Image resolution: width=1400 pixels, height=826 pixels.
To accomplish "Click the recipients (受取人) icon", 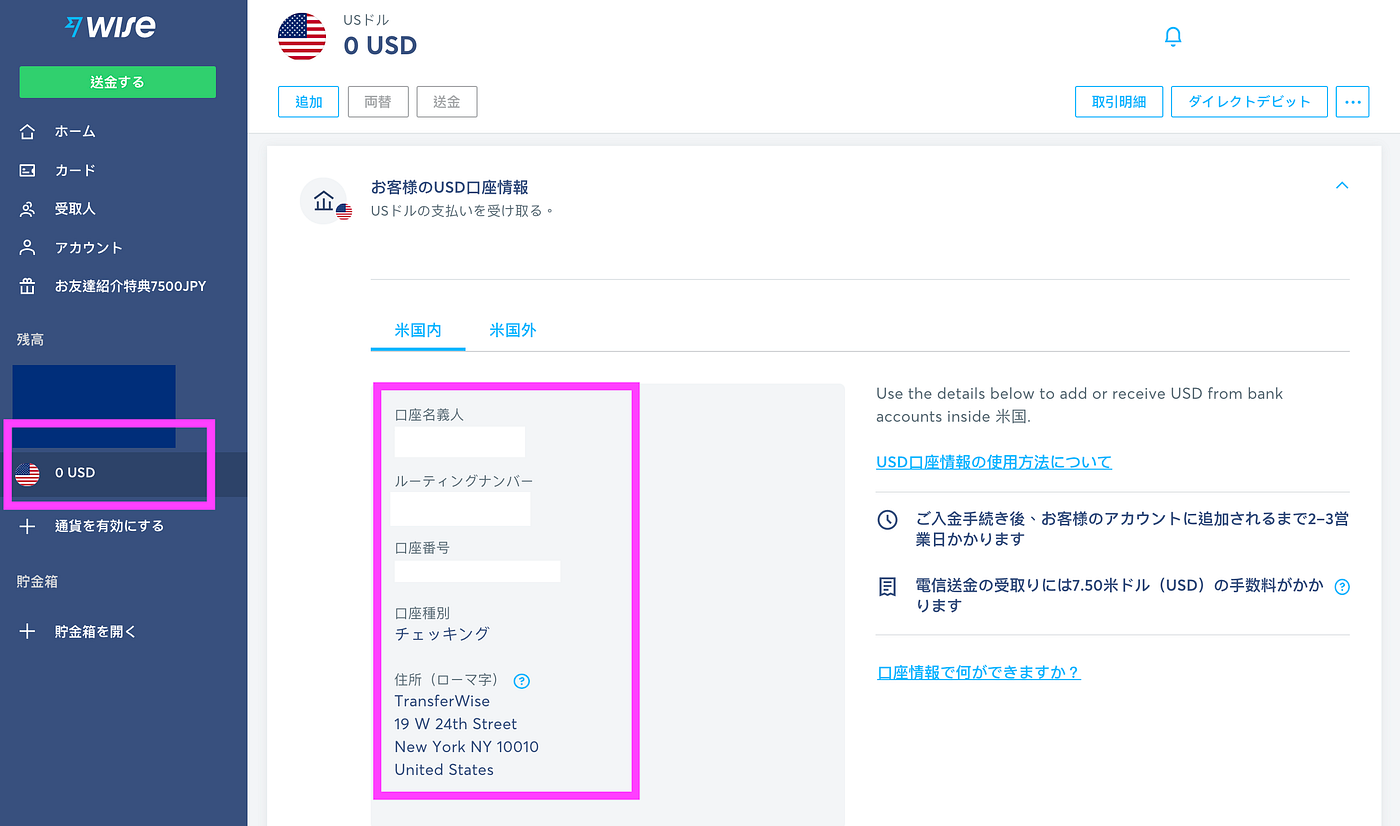I will [x=27, y=209].
